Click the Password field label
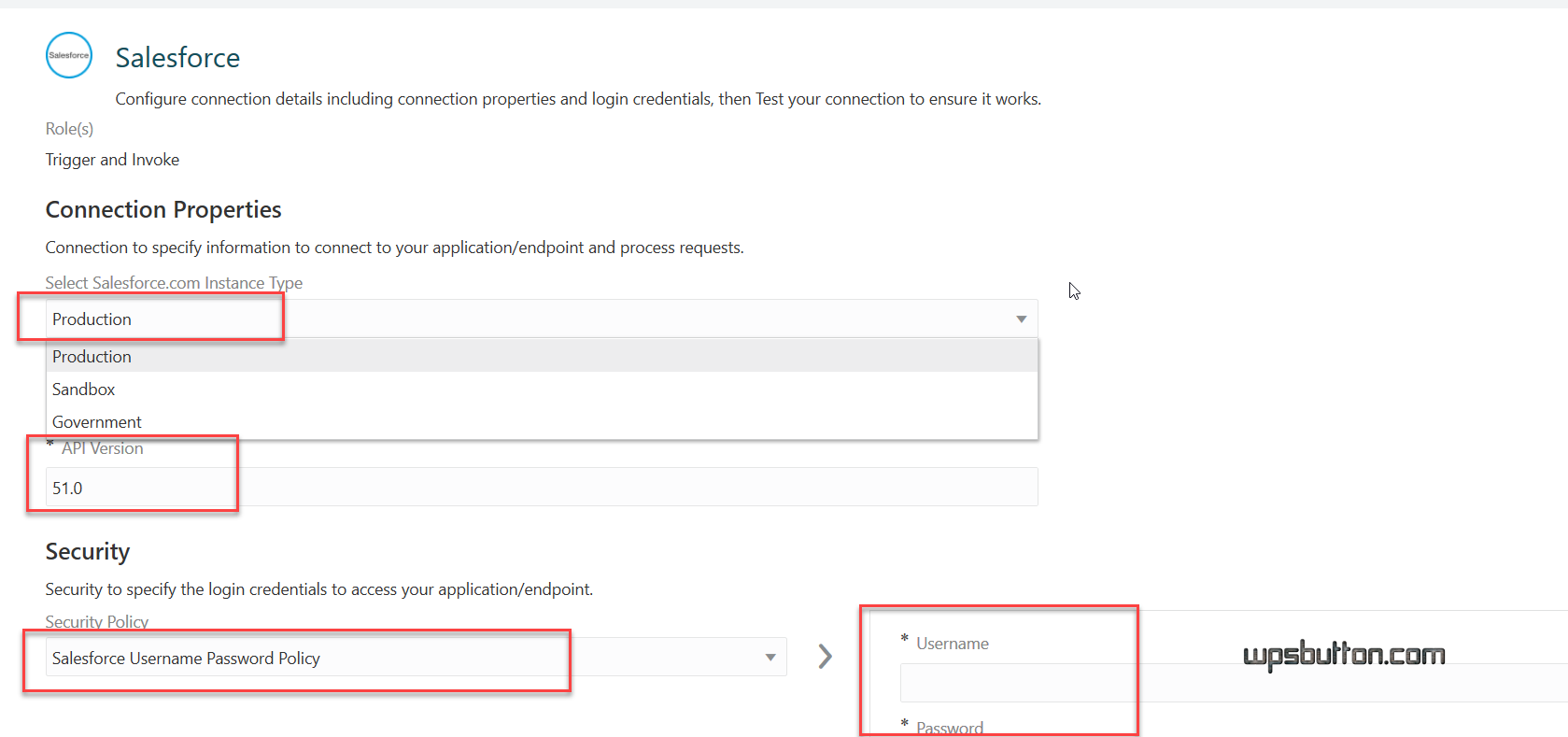 949,728
